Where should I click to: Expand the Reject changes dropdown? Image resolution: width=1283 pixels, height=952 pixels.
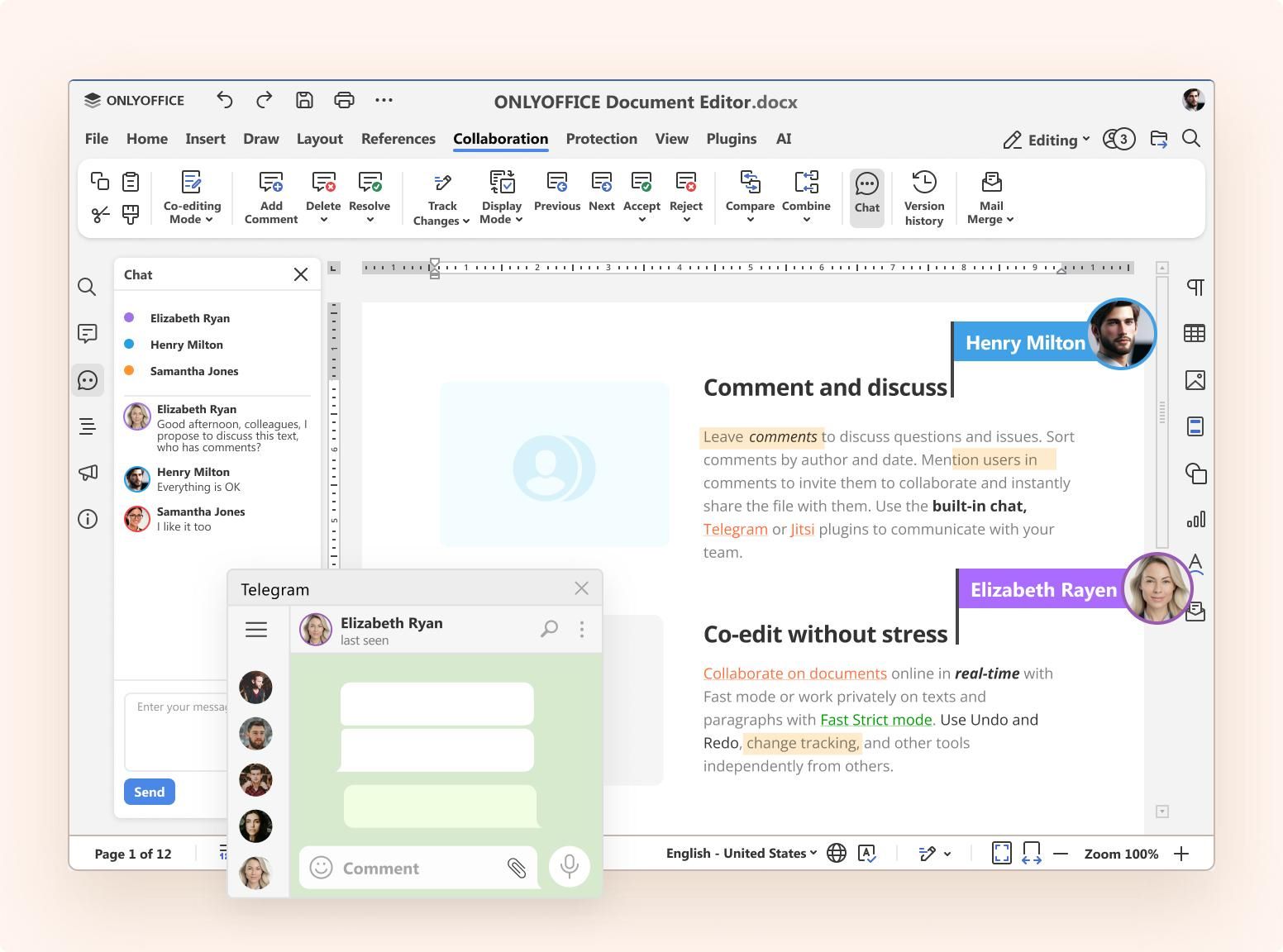tap(686, 220)
